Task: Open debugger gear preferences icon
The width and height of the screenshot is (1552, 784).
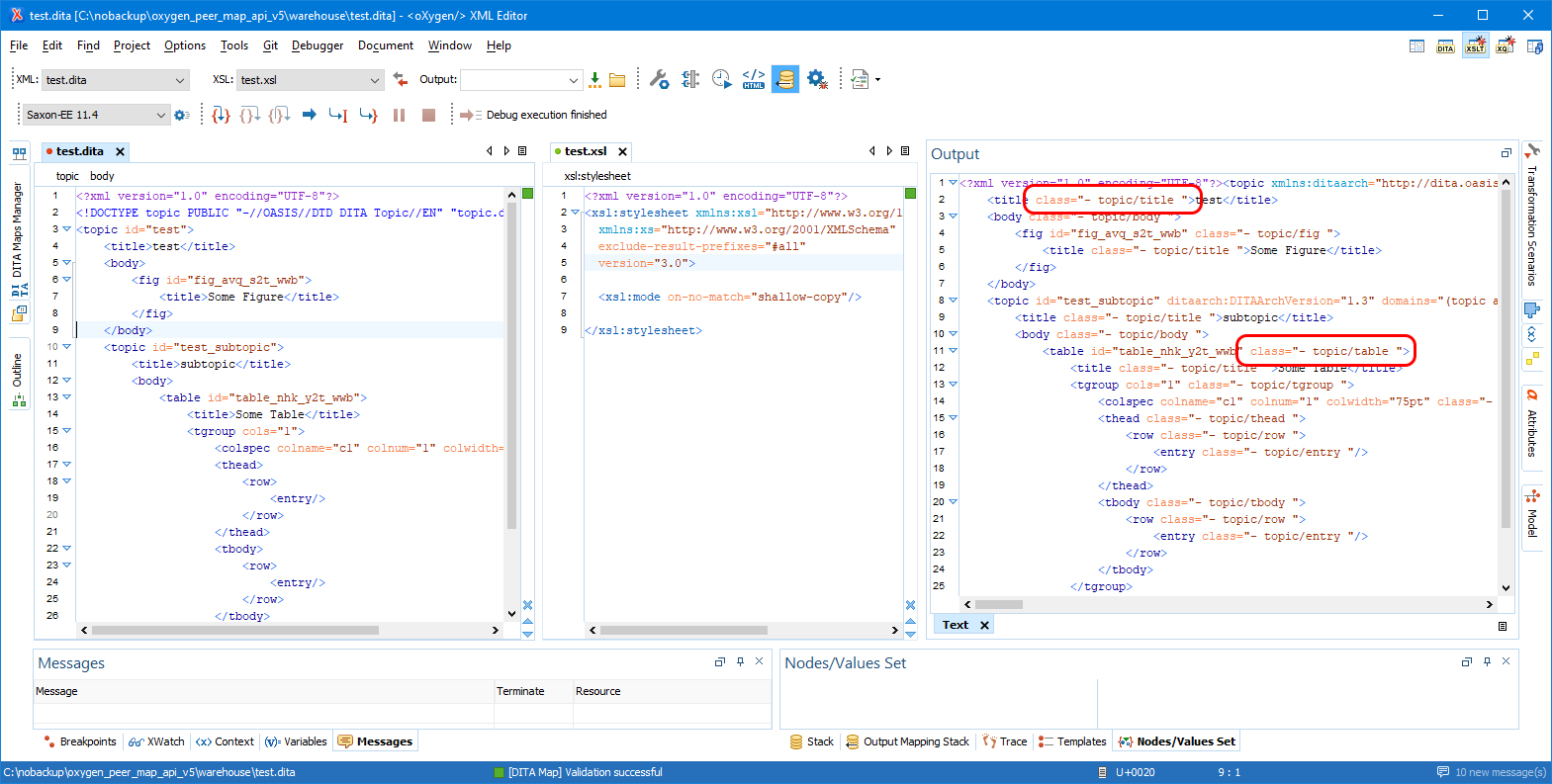Action: coord(817,79)
